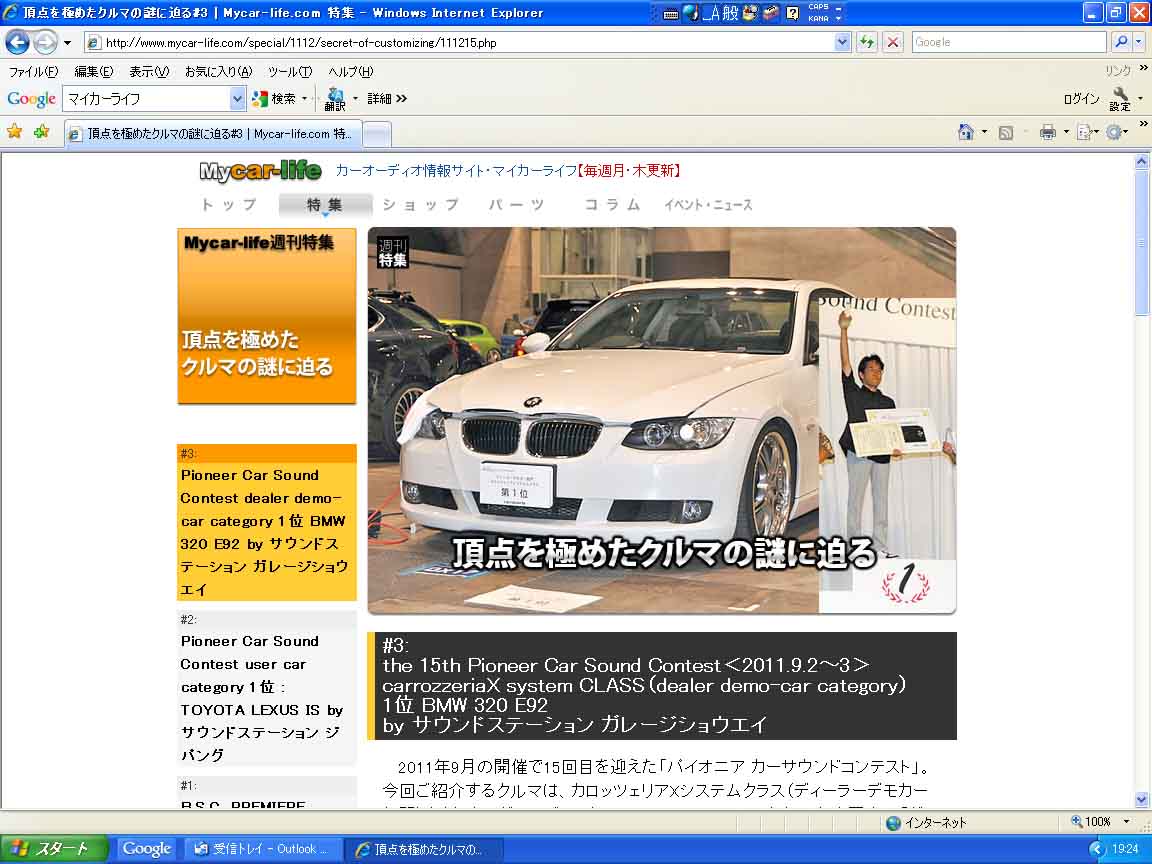Viewport: 1152px width, 864px height.
Task: Click the Stop loading X icon
Action: (x=892, y=42)
